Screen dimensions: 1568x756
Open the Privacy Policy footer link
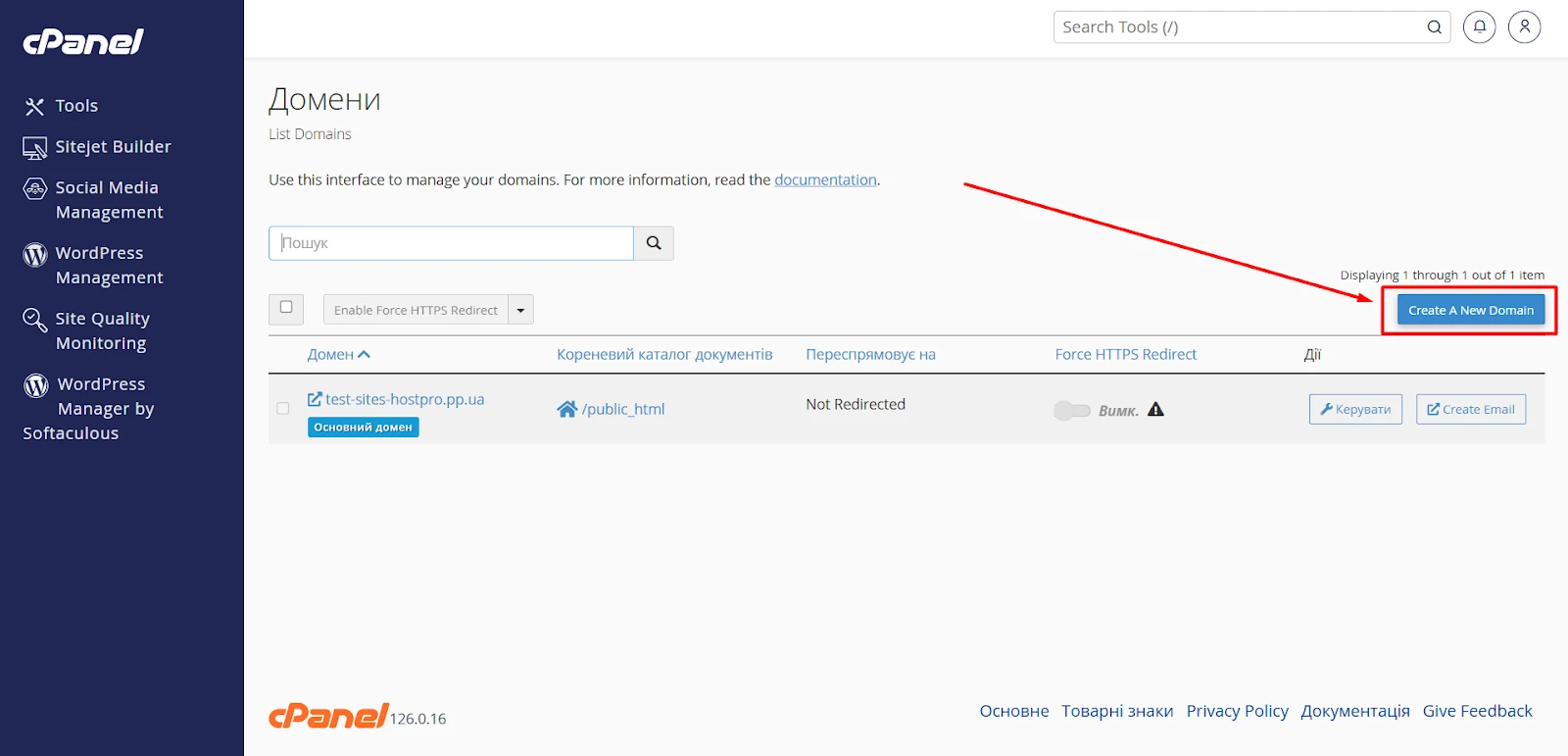(1237, 711)
